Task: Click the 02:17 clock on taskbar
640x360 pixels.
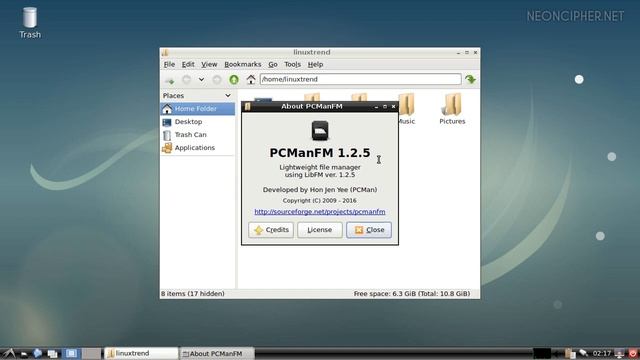Action: tap(602, 353)
